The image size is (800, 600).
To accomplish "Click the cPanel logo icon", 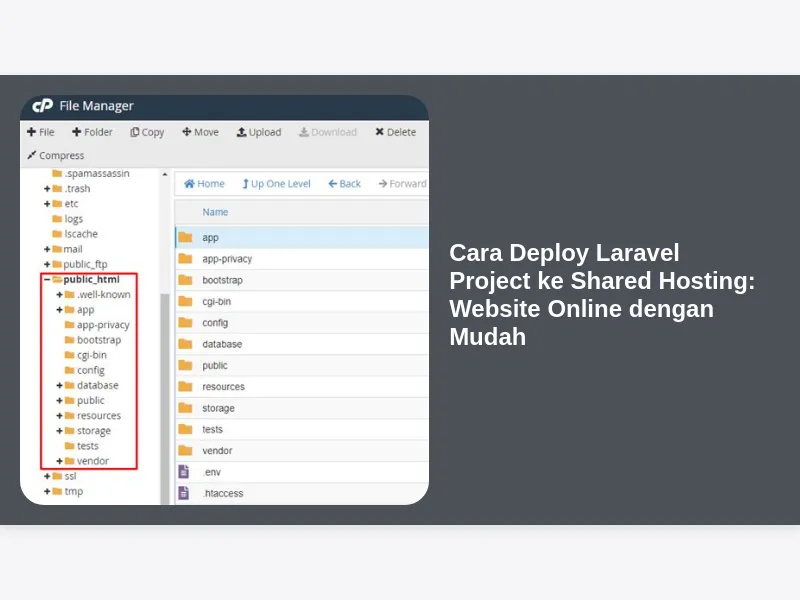I will (42, 106).
